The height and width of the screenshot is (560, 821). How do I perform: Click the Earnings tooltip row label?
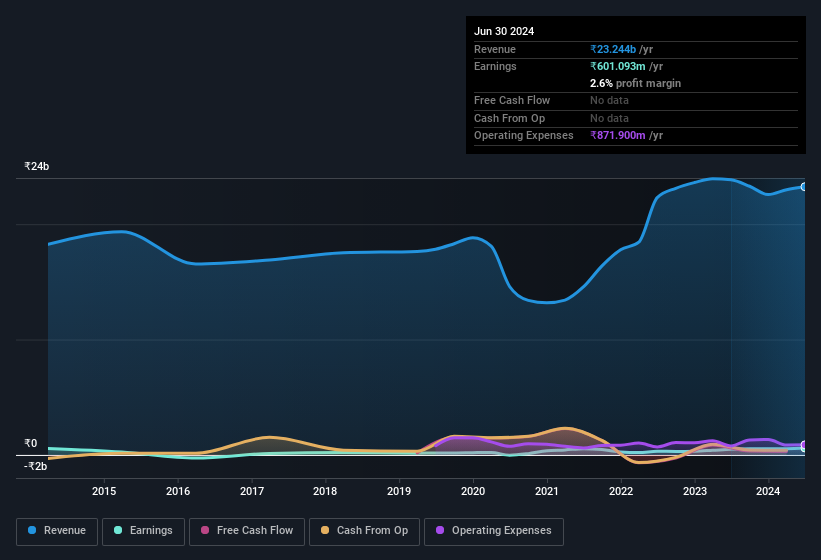(x=495, y=66)
